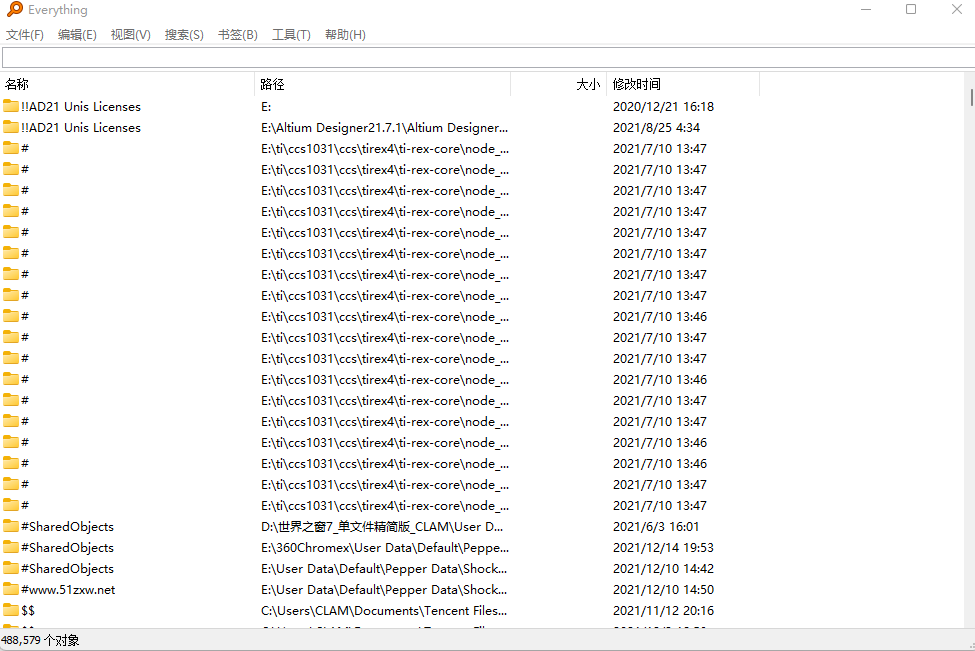The image size is (975, 651).
Task: Sort results by 路径 column header
Action: click(382, 84)
